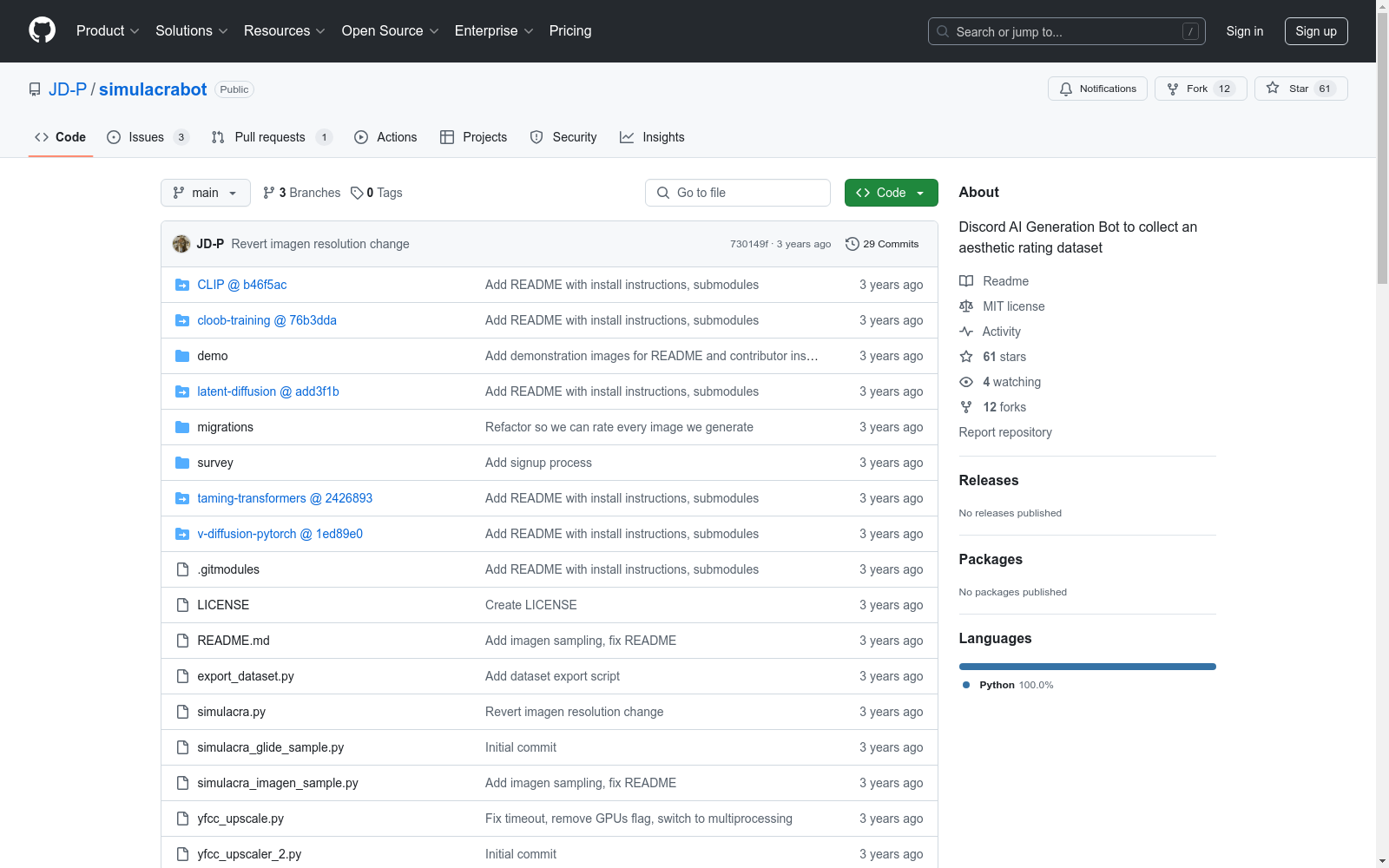Viewport: 1389px width, 868px height.
Task: Click the demo folder icon
Action: point(182,356)
